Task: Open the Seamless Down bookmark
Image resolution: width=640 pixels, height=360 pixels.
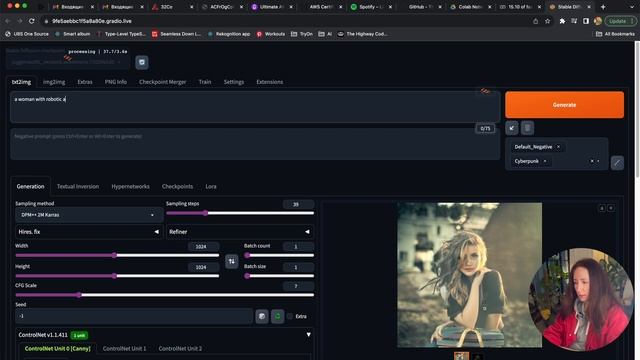Action: click(x=176, y=34)
